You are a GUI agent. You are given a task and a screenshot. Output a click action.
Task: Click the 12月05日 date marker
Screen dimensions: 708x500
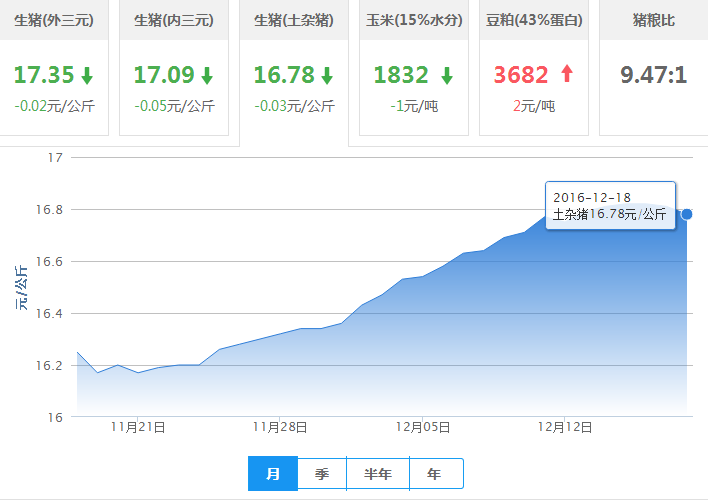pos(422,427)
